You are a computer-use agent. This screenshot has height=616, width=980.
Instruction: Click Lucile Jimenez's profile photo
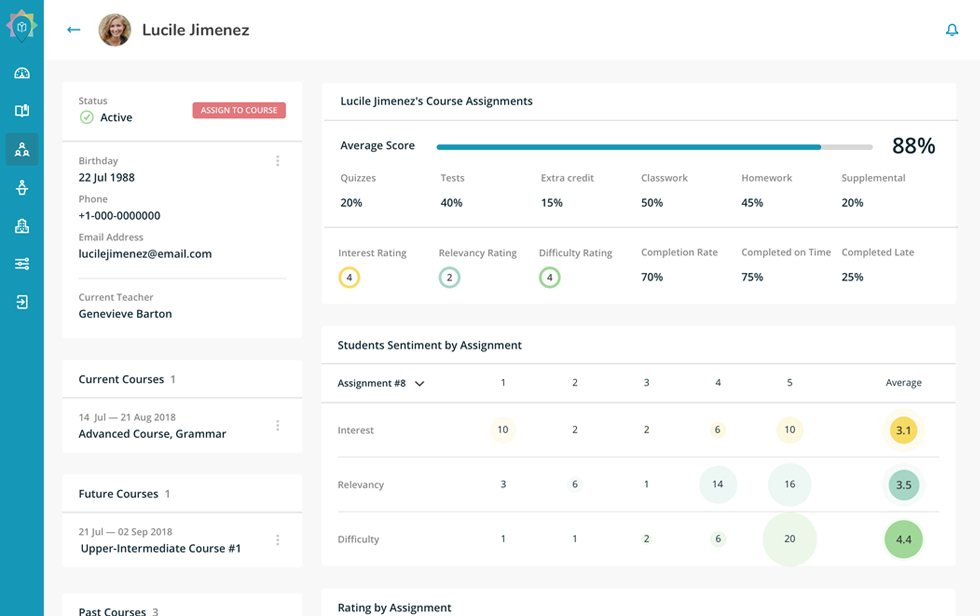pyautogui.click(x=114, y=30)
